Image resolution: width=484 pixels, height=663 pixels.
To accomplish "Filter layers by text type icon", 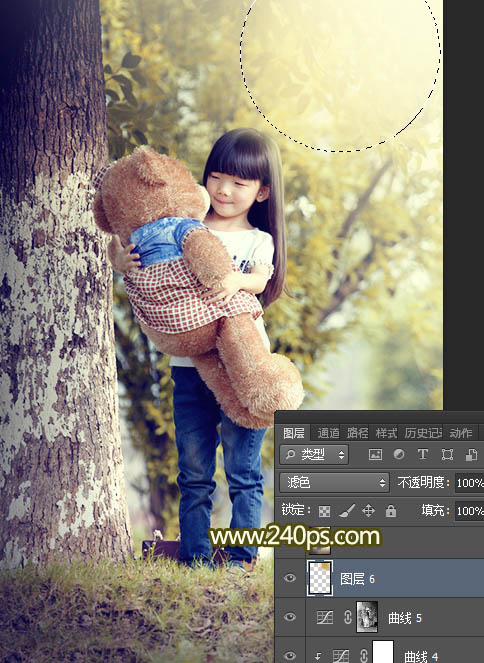I will [422, 455].
